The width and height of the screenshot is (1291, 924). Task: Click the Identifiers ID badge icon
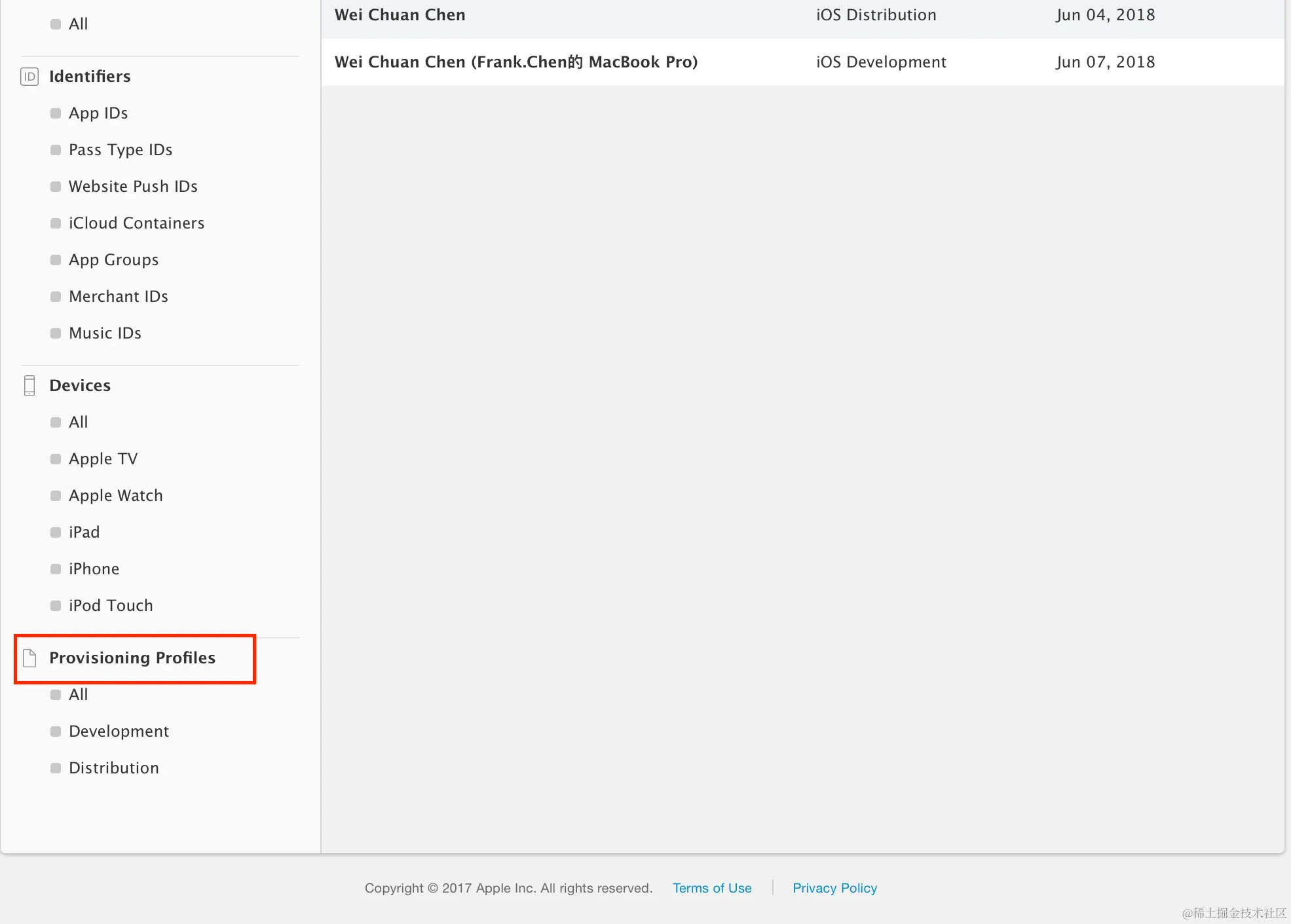pos(29,77)
